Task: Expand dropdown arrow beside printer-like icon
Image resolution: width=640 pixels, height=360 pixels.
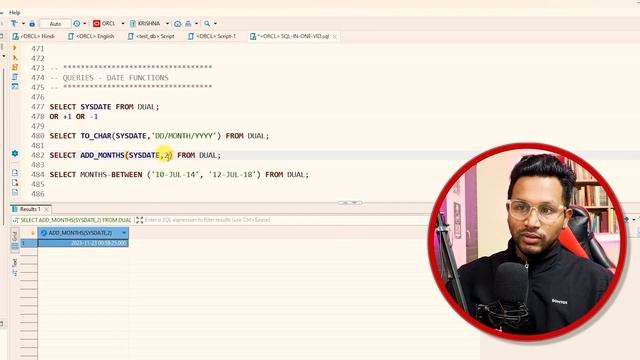Action: [196, 24]
